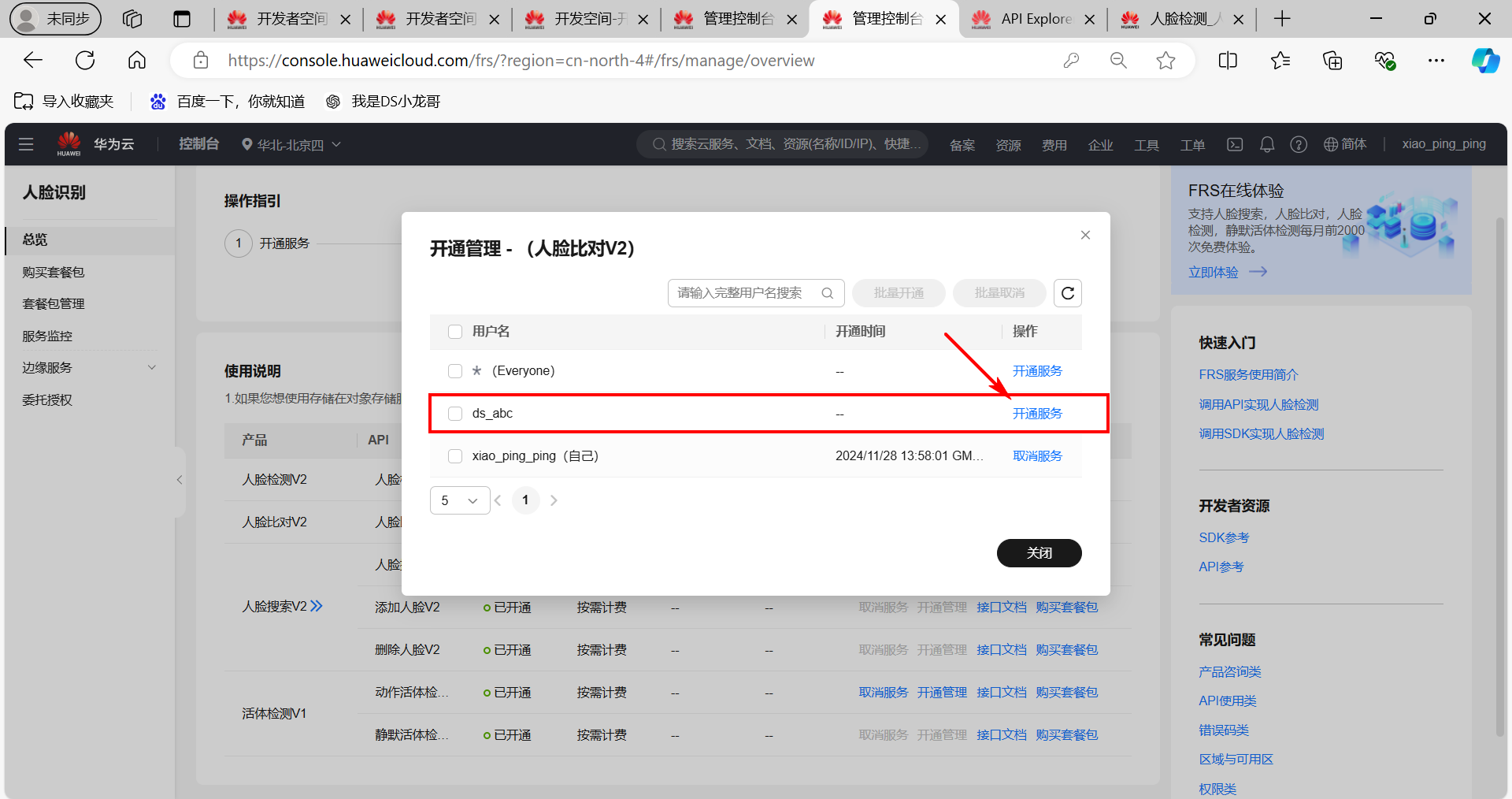This screenshot has height=799, width=1512.
Task: Open the page size dropdown showing 5
Action: (x=460, y=500)
